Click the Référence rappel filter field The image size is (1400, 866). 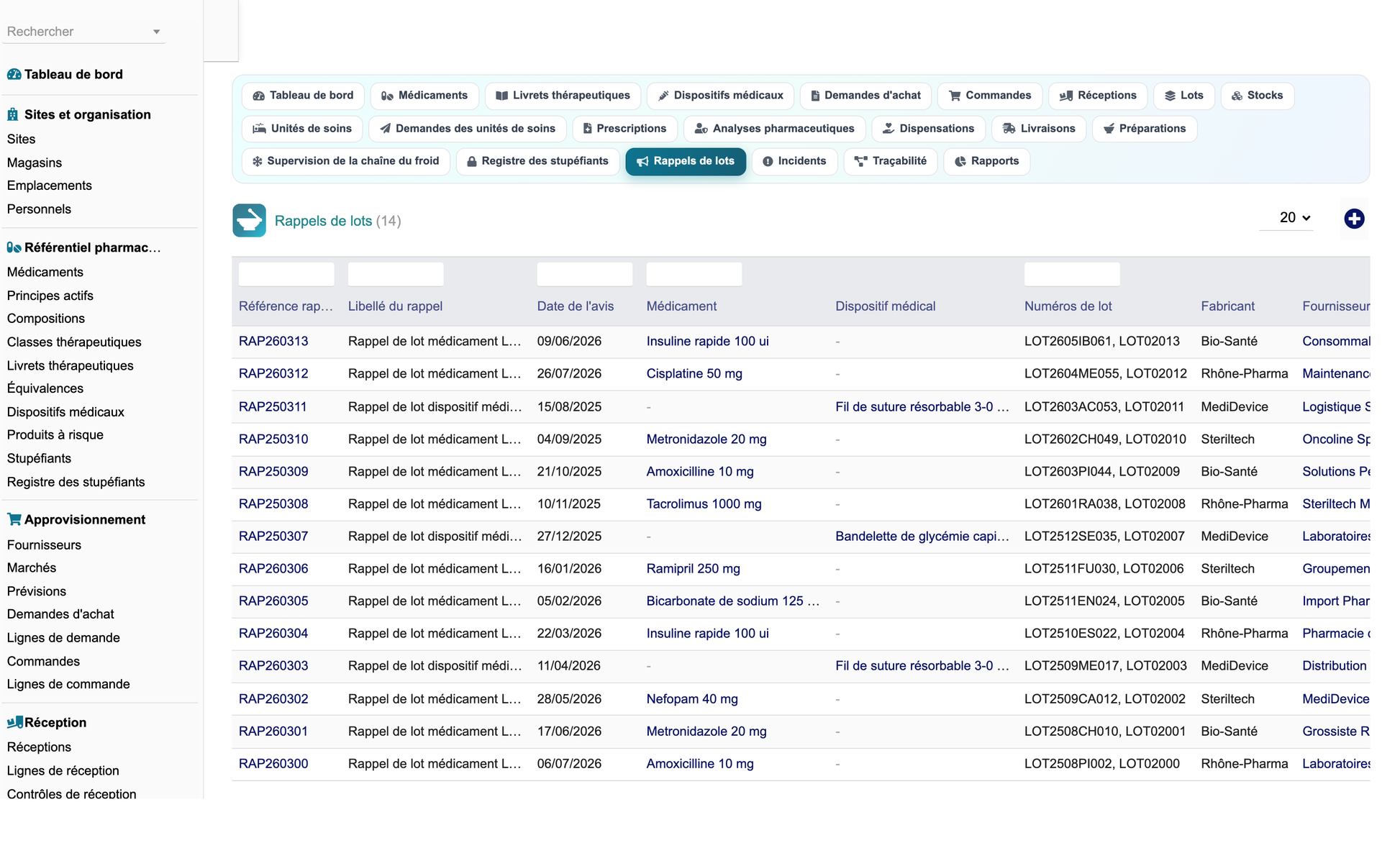tap(286, 274)
